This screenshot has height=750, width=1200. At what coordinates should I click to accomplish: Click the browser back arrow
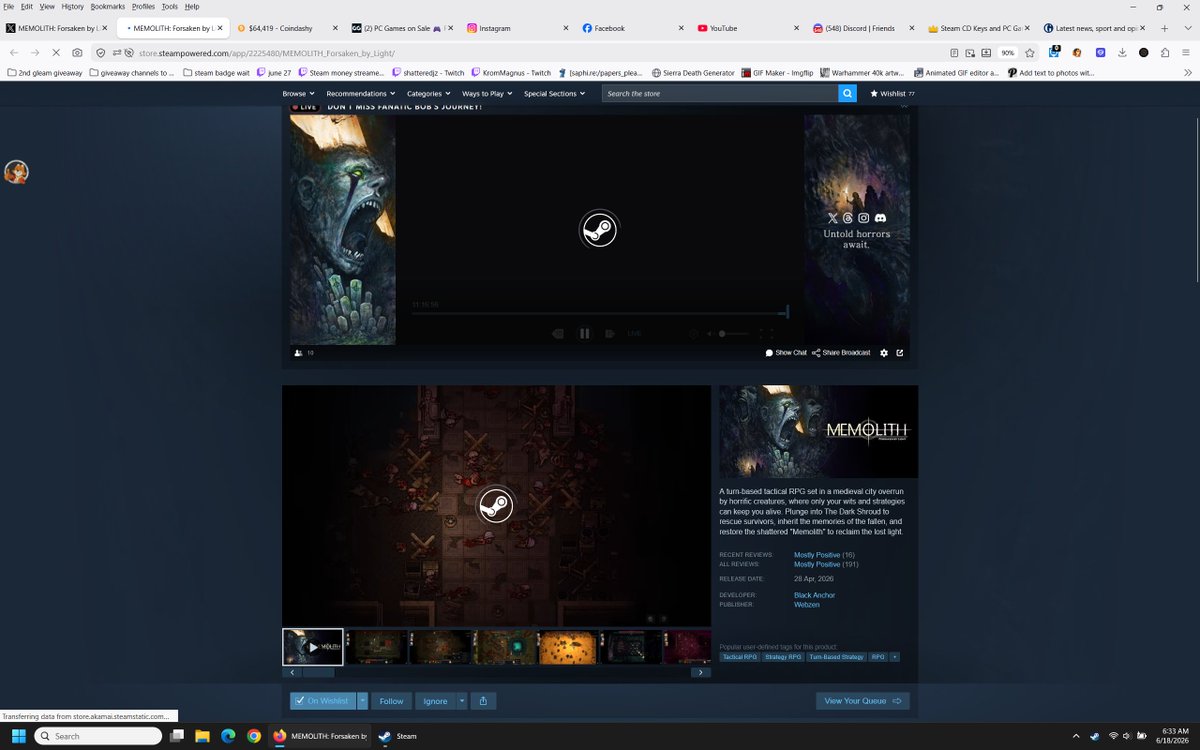[14, 52]
